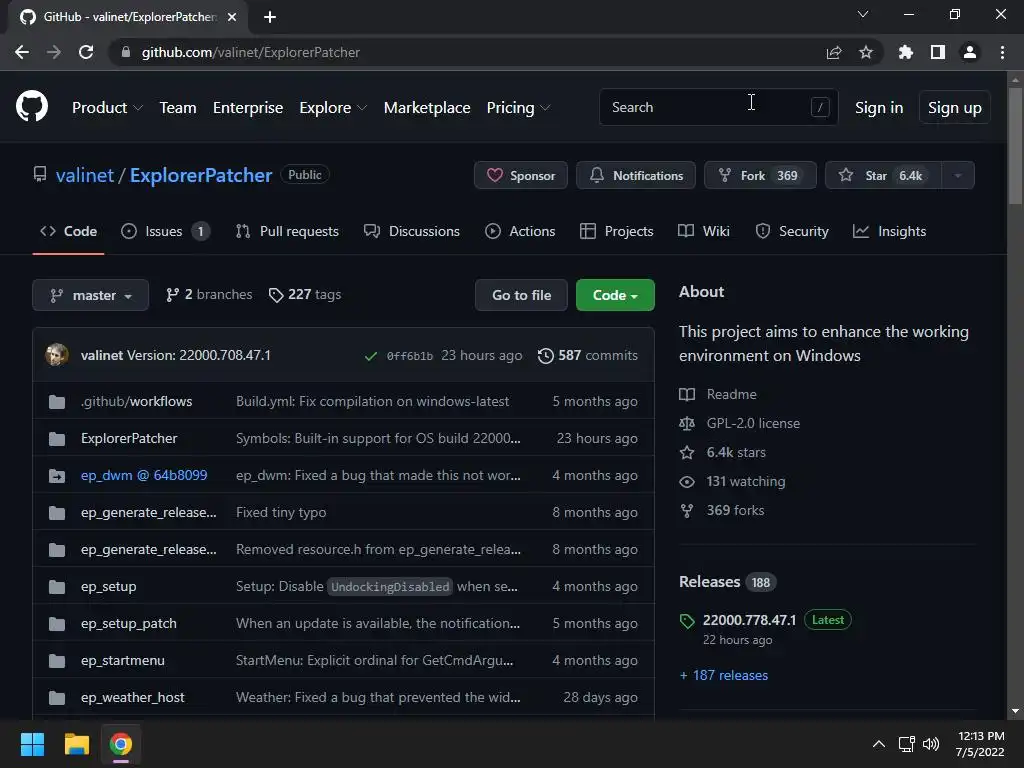
Task: Open a new Chrome tab
Action: 270,17
